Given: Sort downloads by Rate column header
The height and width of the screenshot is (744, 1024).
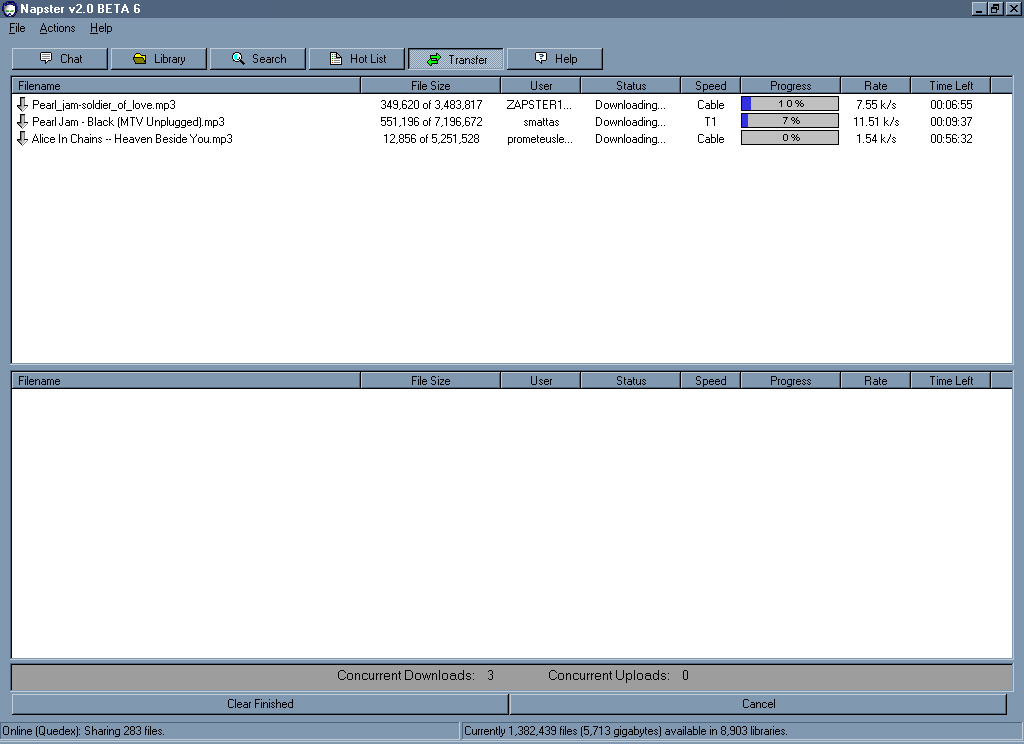Looking at the screenshot, I should (876, 86).
